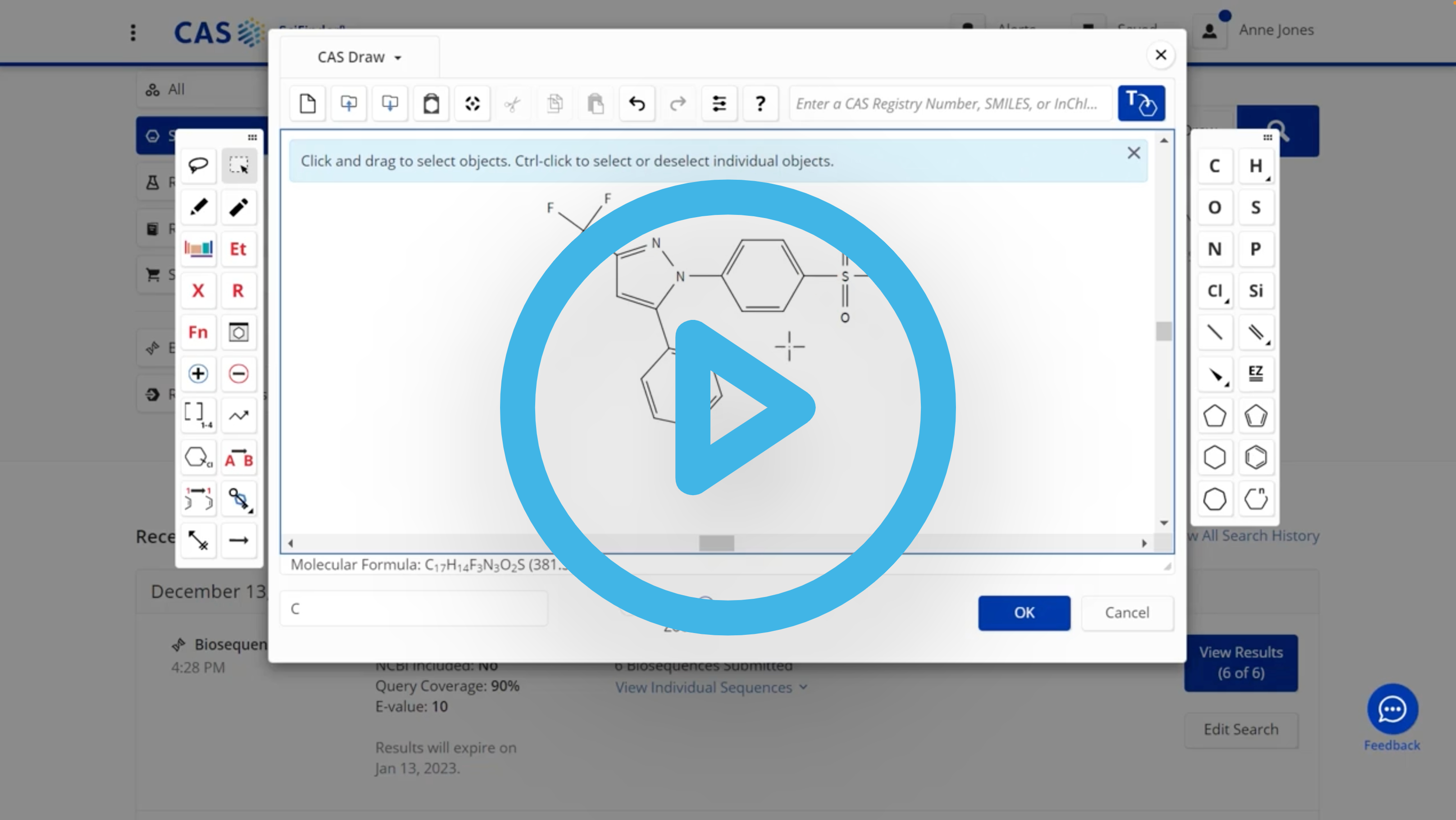This screenshot has width=1456, height=820.
Task: Click the undo arrow toolbar button
Action: click(x=637, y=103)
